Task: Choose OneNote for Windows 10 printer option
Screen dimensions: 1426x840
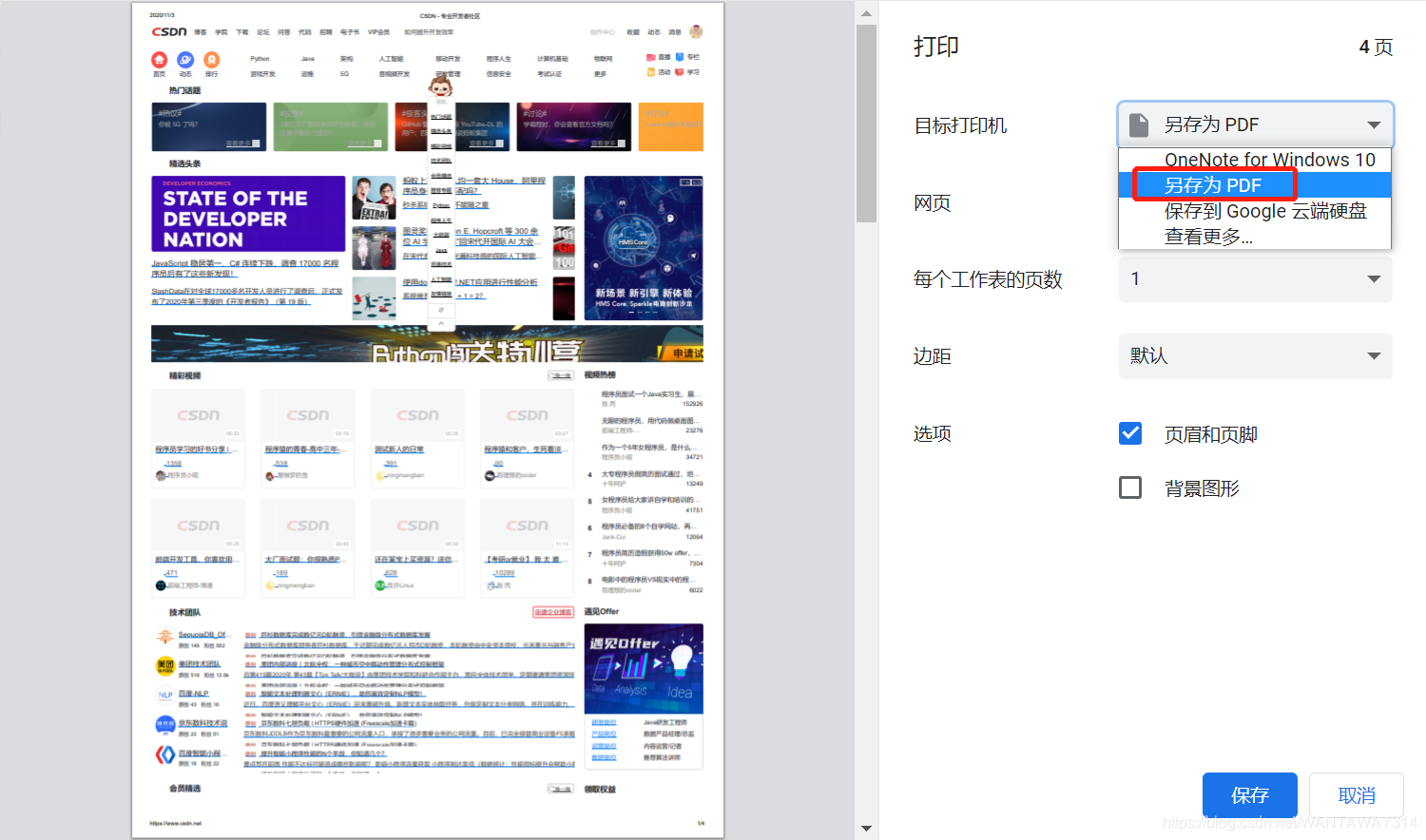Action: pos(1255,160)
